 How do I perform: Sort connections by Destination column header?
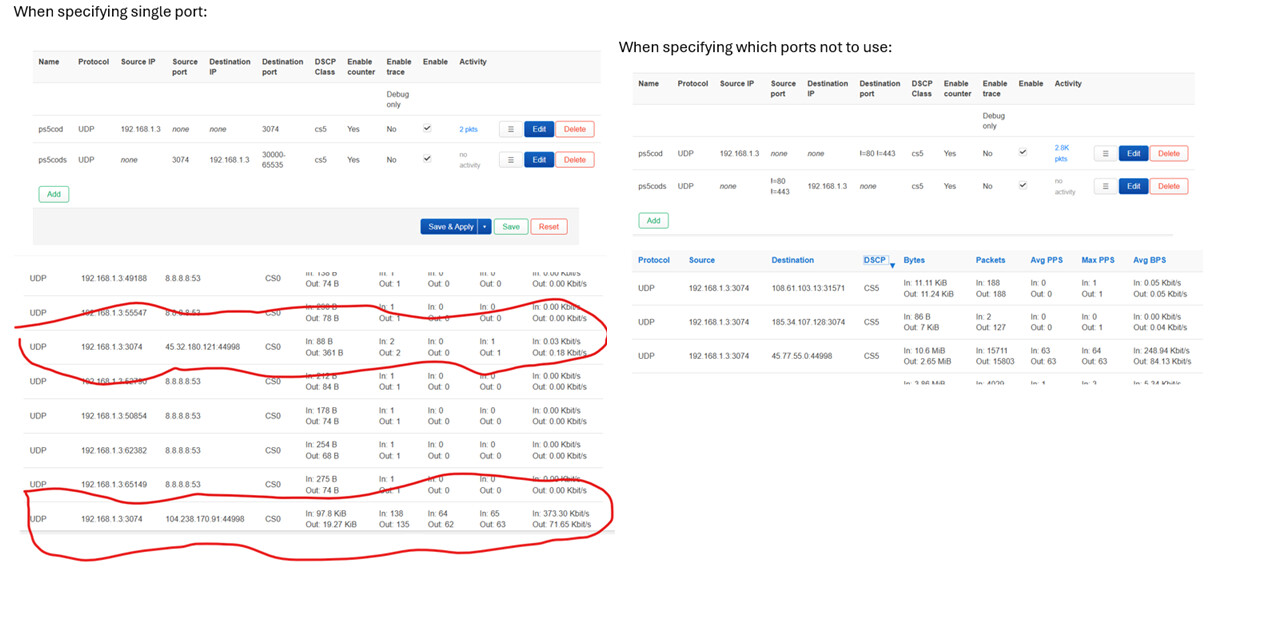point(792,260)
